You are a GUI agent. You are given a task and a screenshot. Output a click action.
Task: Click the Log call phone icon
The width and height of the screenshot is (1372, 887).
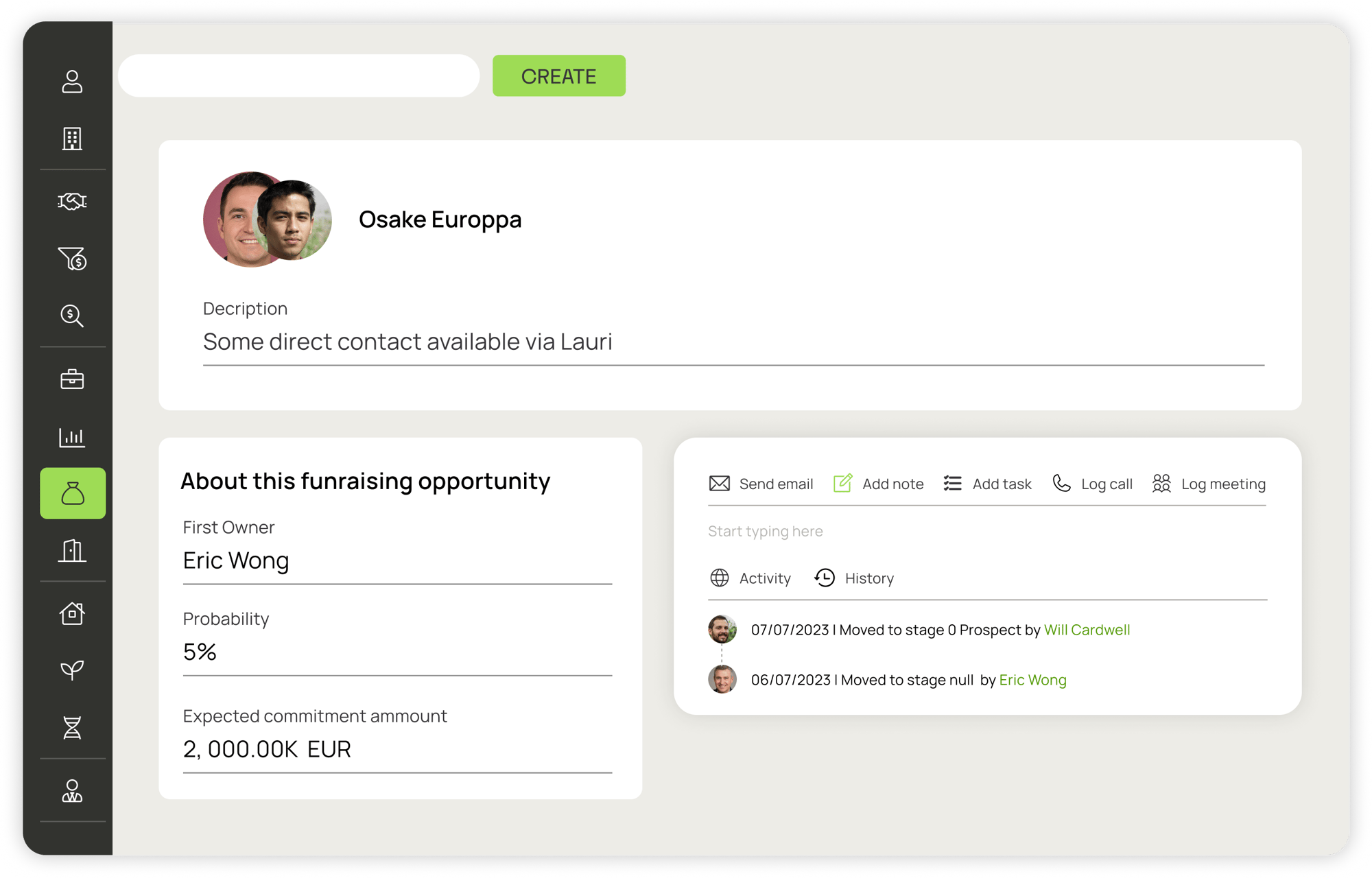[1061, 484]
